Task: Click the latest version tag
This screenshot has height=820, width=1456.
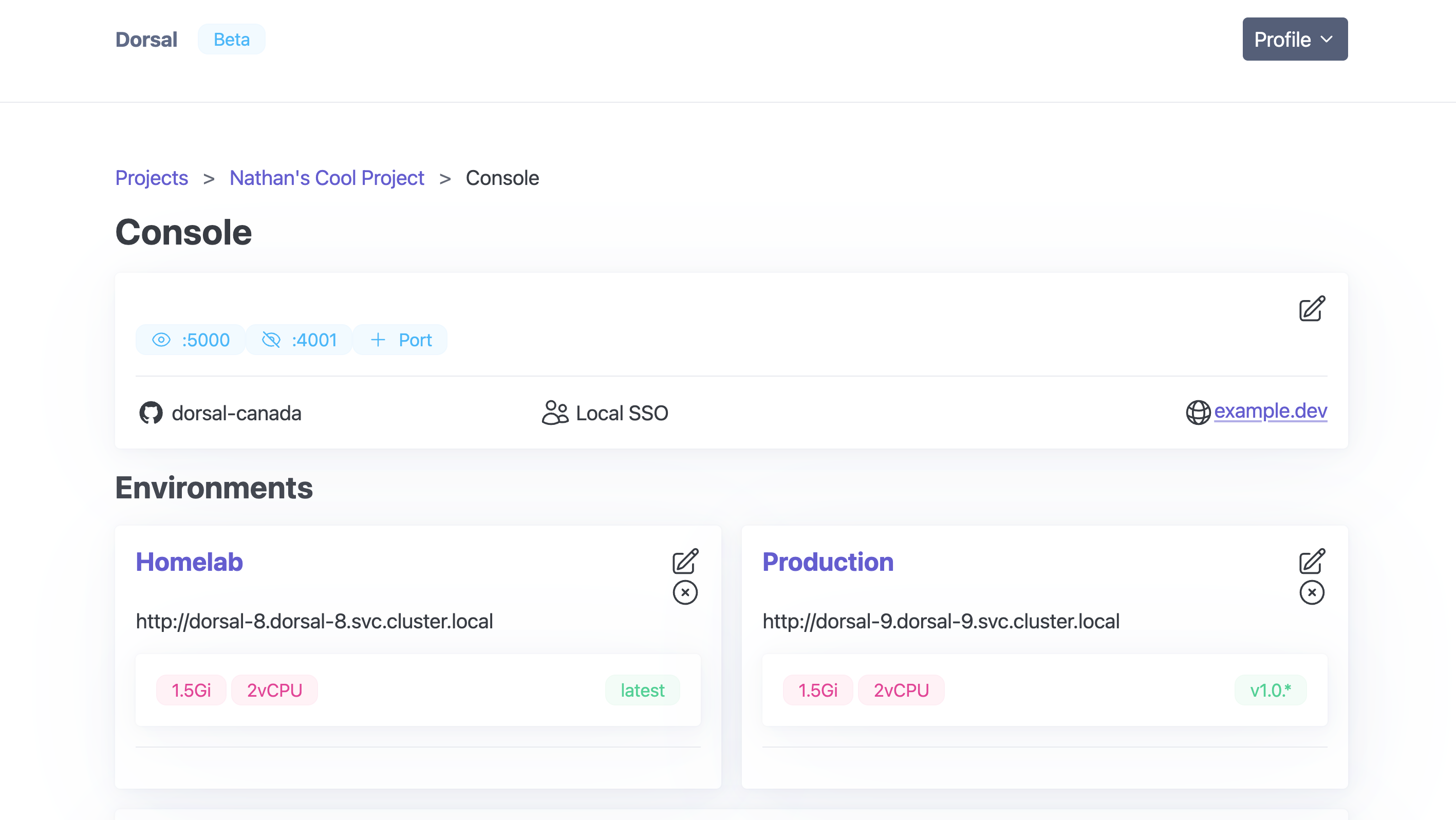Action: click(x=642, y=690)
